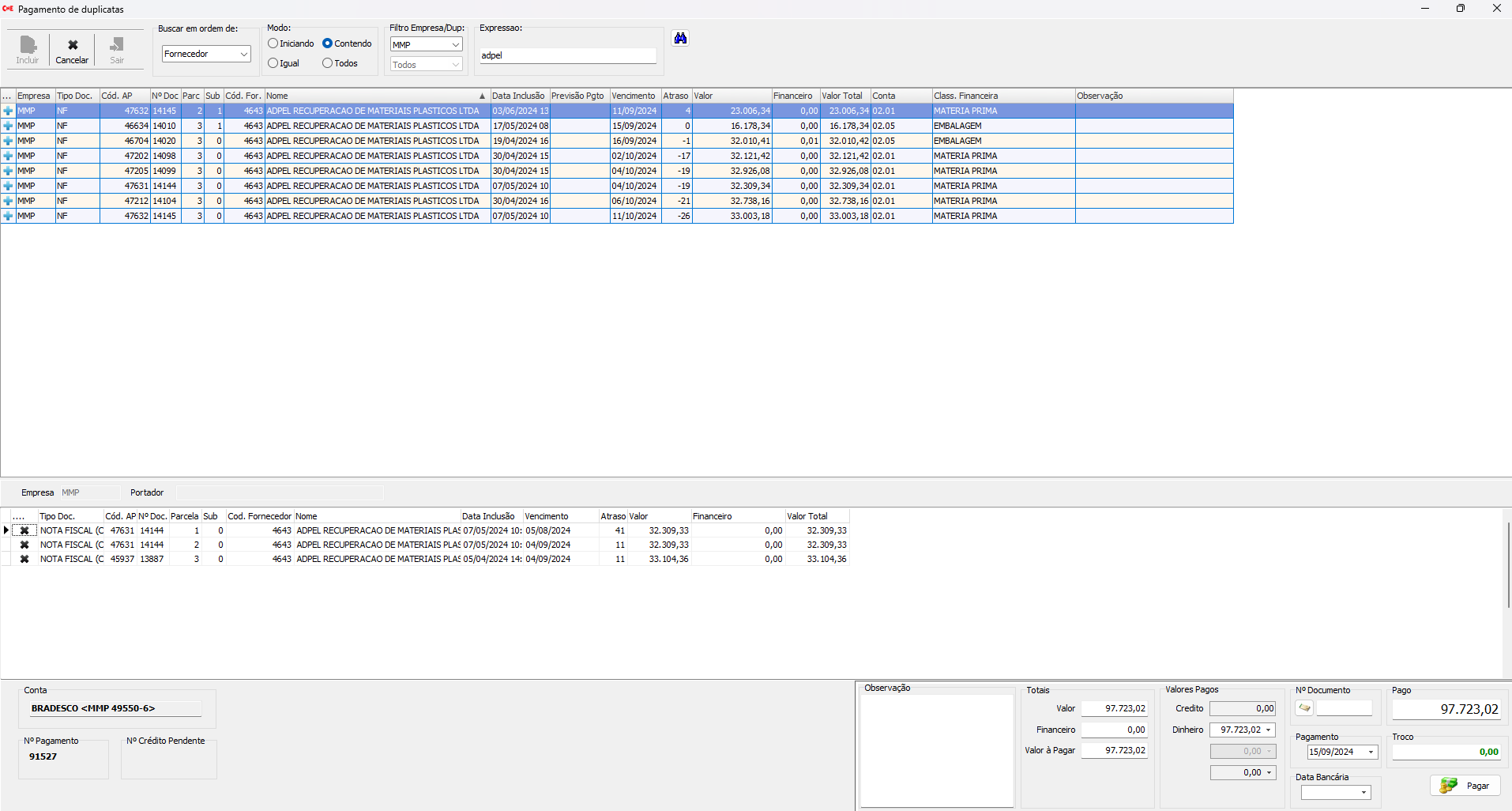
Task: Click the binoculars search icon
Action: pyautogui.click(x=680, y=38)
